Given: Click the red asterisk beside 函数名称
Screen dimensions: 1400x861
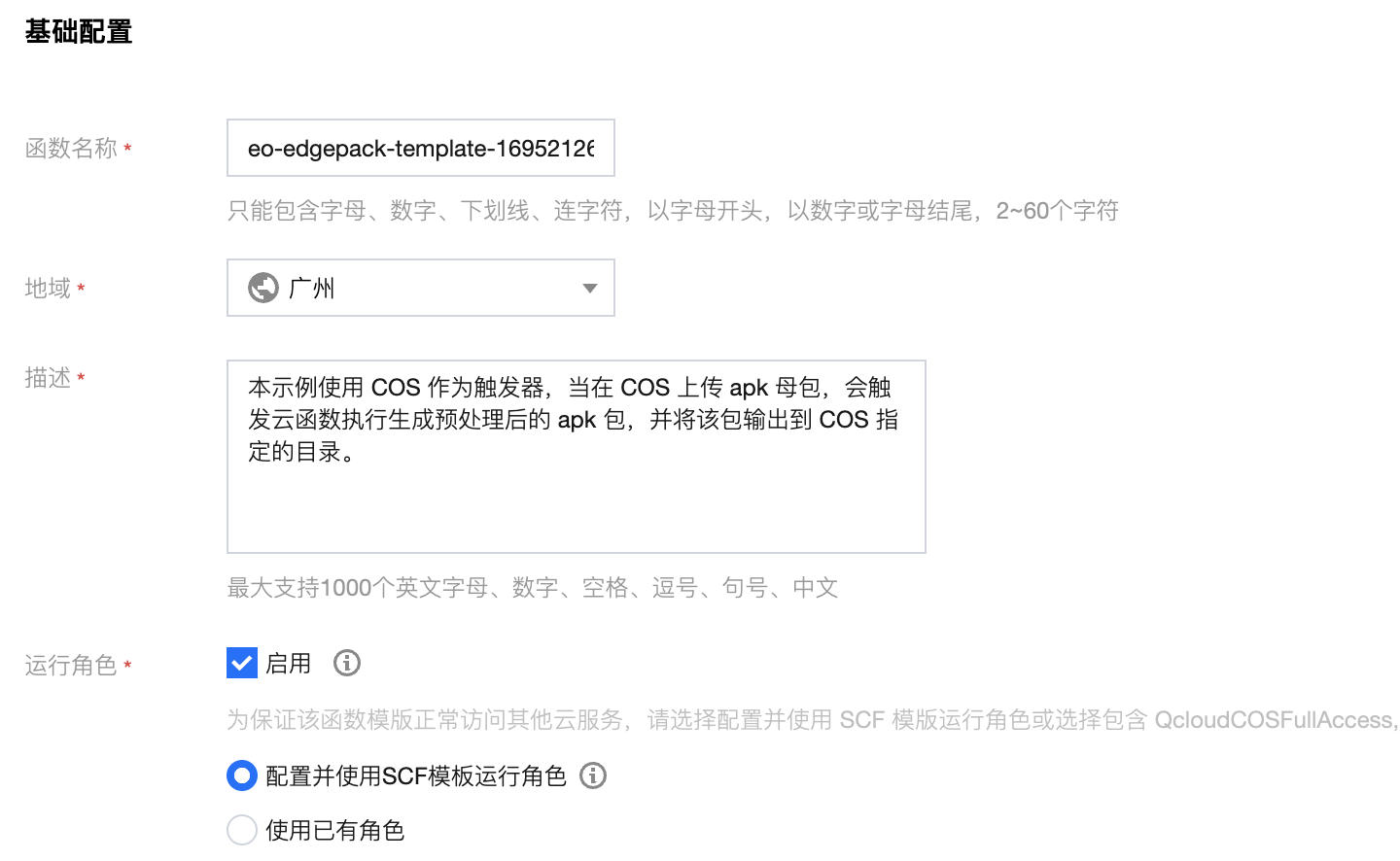Looking at the screenshot, I should click(127, 149).
